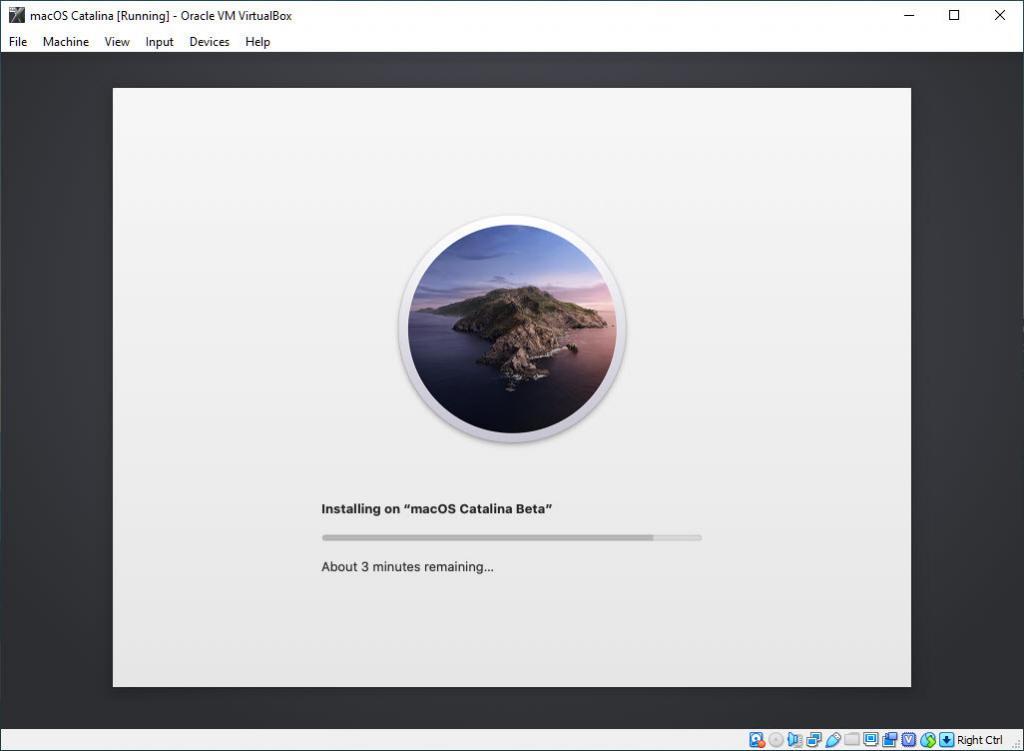This screenshot has width=1024, height=751.
Task: Open the File menu
Action: 18,42
